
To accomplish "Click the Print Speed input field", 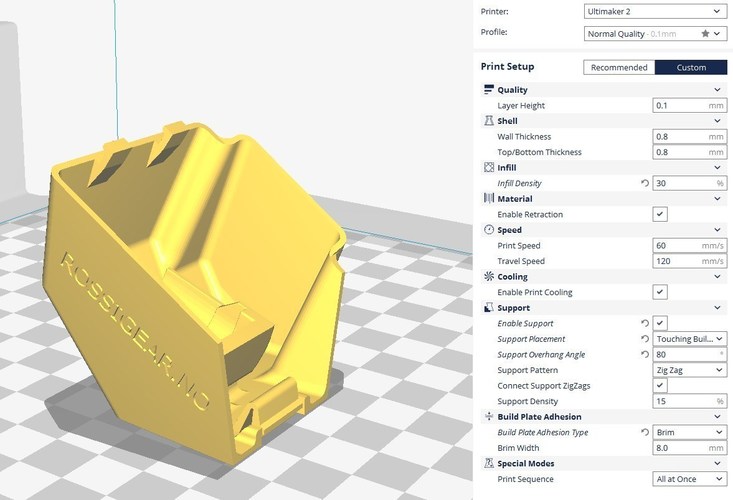I will pos(689,245).
